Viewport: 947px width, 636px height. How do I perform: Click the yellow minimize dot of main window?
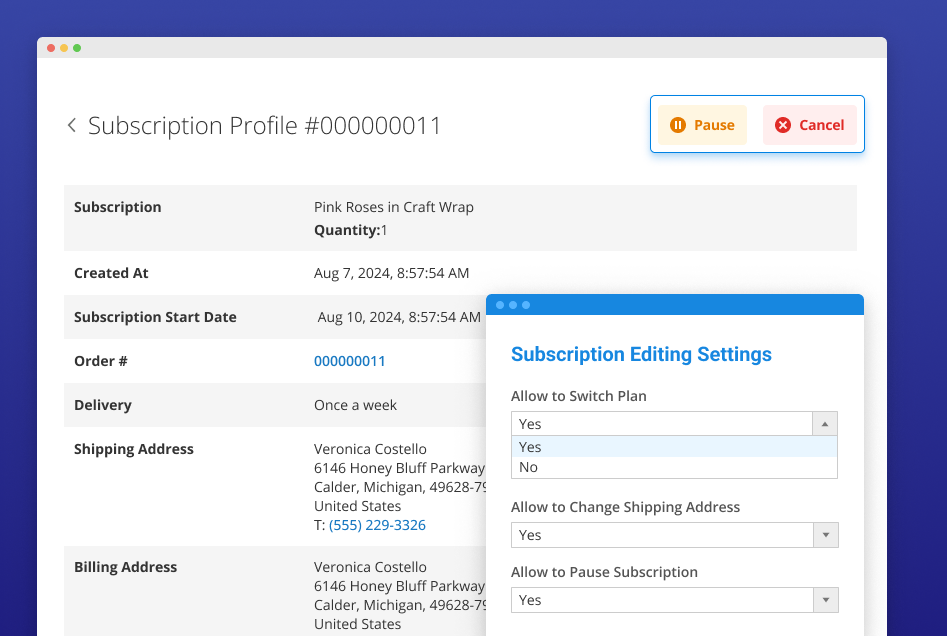[64, 48]
